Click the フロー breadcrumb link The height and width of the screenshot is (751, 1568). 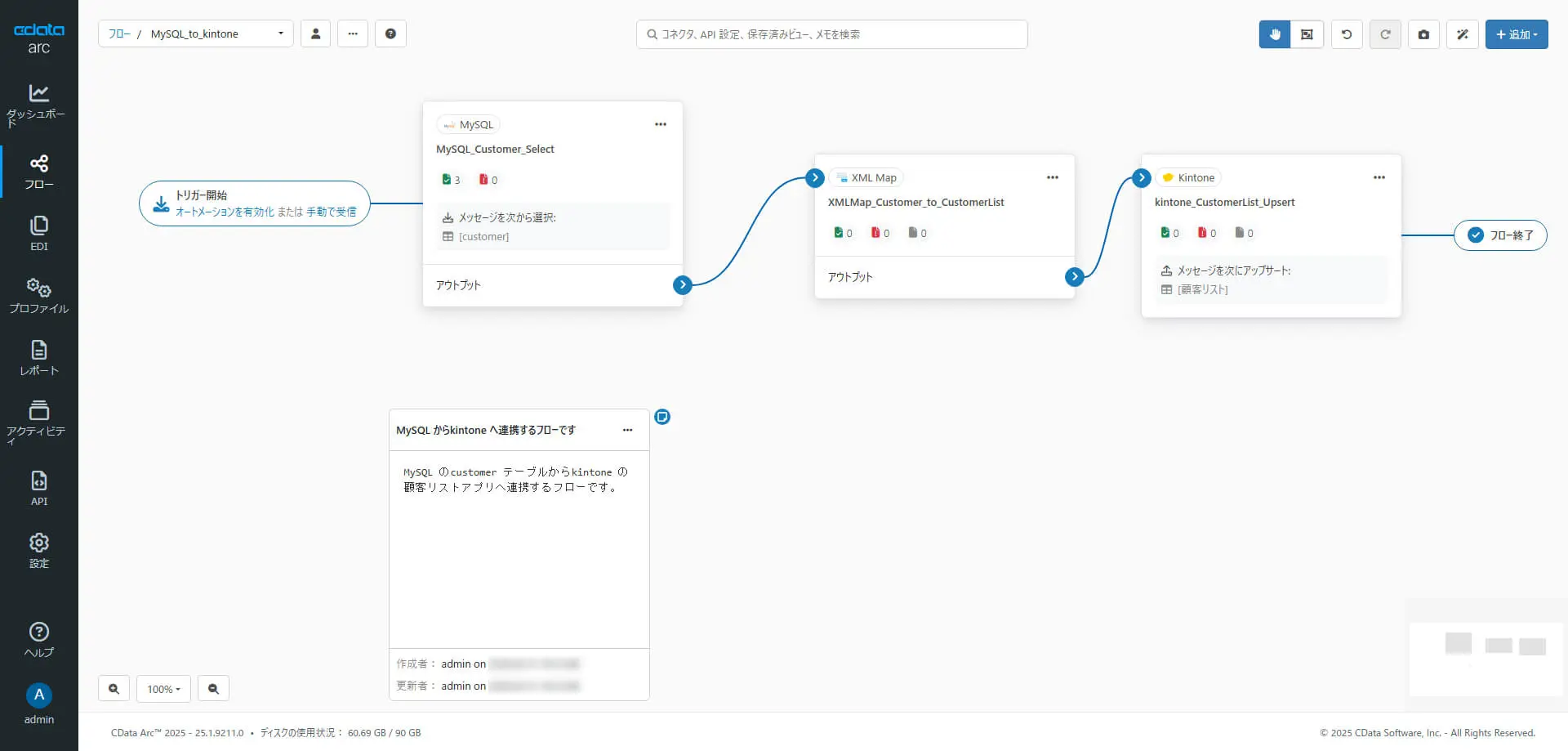click(119, 34)
